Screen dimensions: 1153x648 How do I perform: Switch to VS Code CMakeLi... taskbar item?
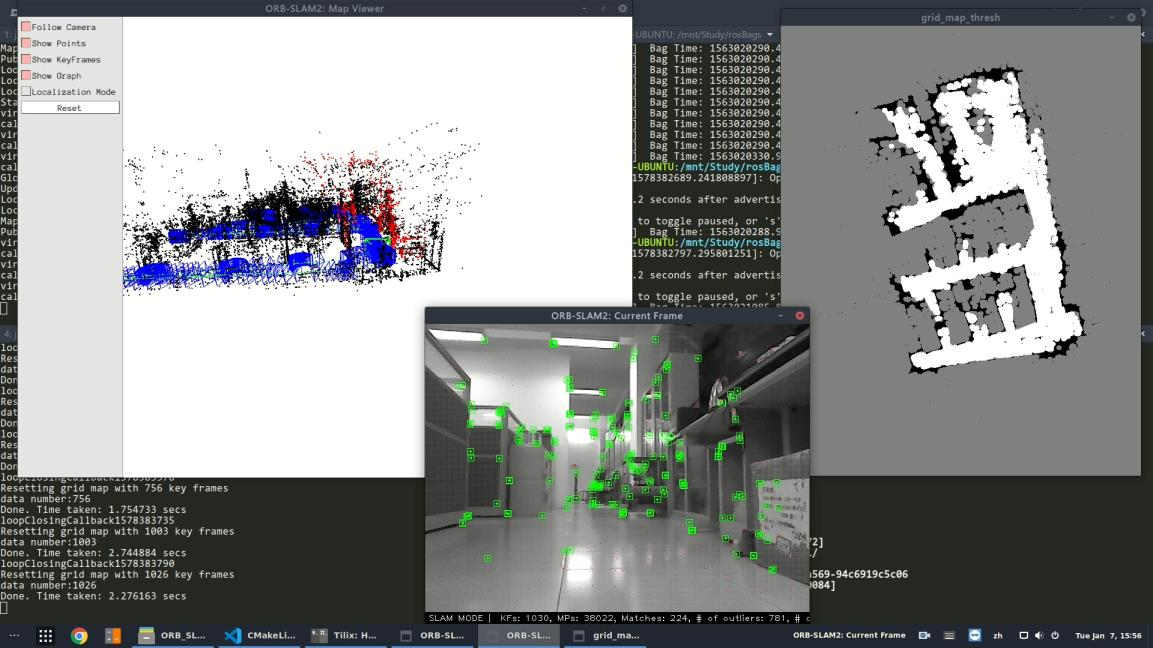(x=260, y=635)
